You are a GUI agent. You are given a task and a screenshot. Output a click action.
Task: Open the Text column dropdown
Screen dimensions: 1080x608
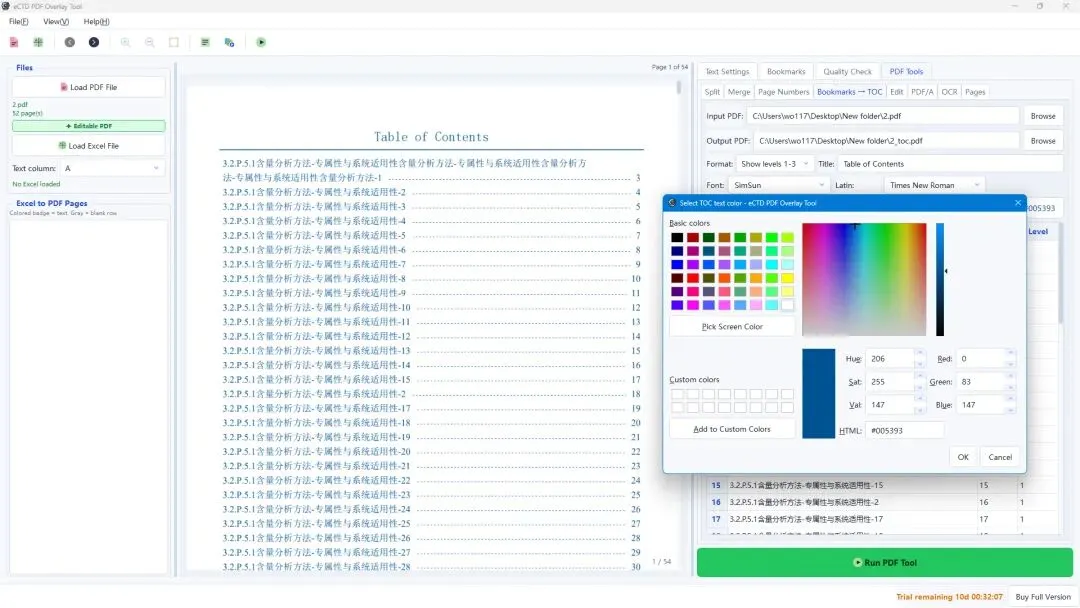[112, 168]
